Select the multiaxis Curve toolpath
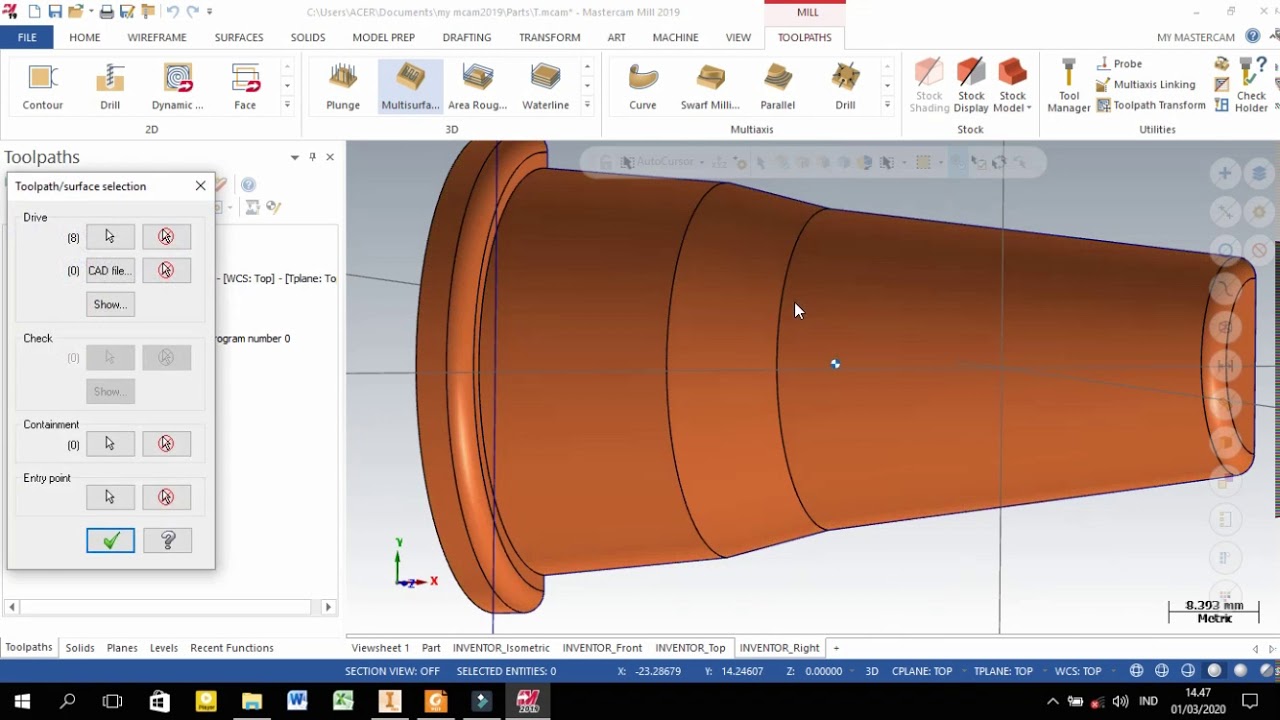This screenshot has width=1280, height=720. click(x=643, y=87)
